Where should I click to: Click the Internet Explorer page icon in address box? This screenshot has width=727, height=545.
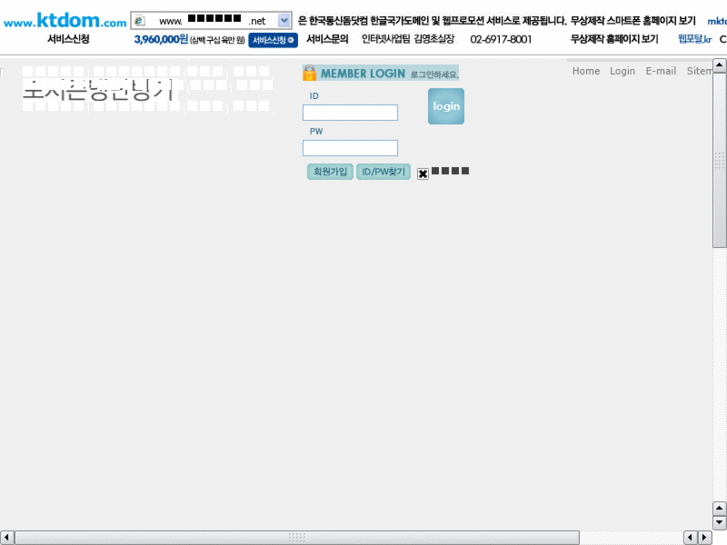139,21
